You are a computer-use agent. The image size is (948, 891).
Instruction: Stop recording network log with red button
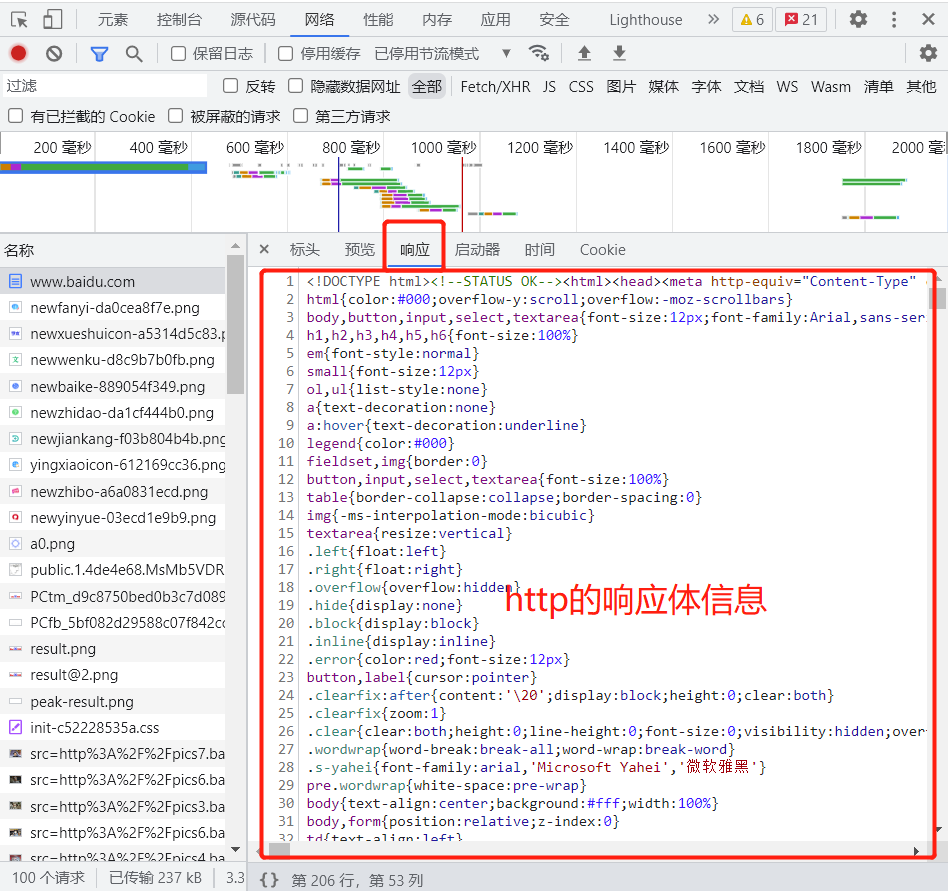coord(19,54)
